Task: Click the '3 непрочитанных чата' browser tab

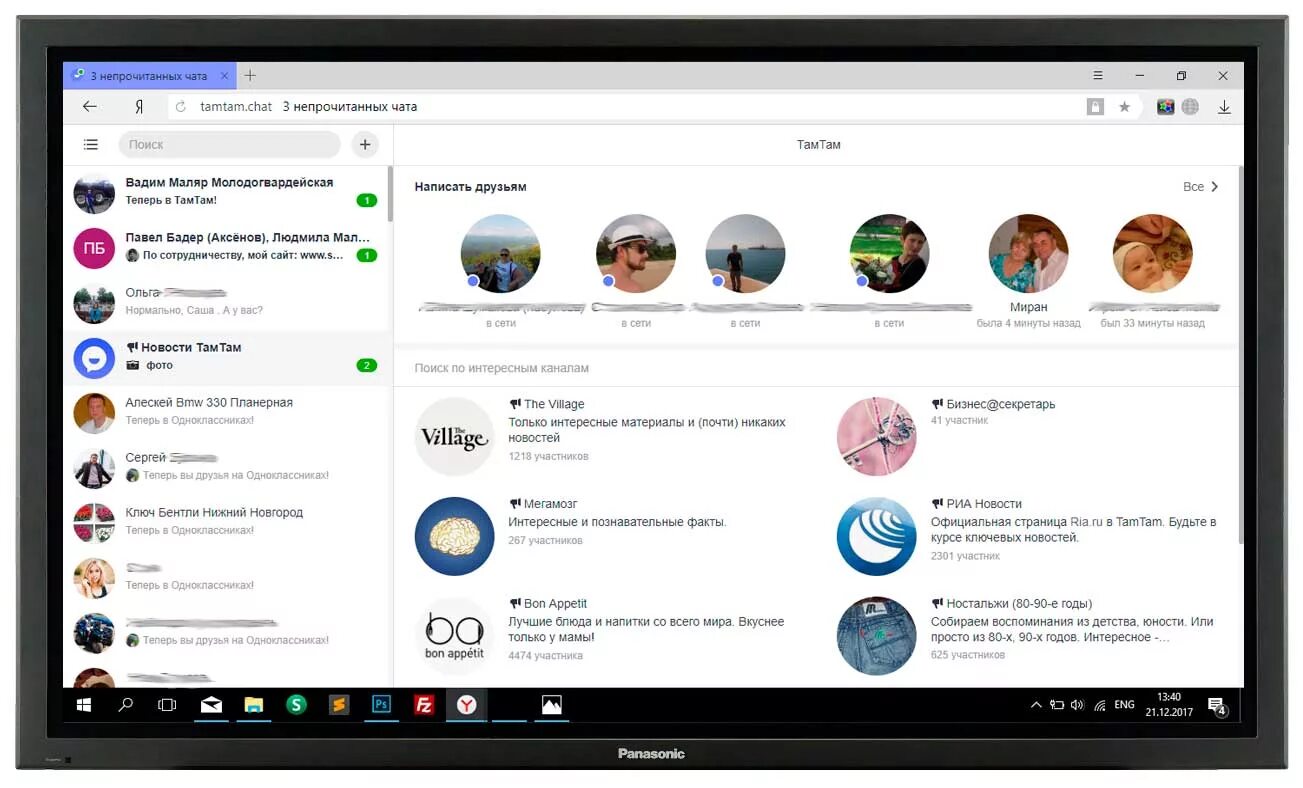Action: [148, 76]
